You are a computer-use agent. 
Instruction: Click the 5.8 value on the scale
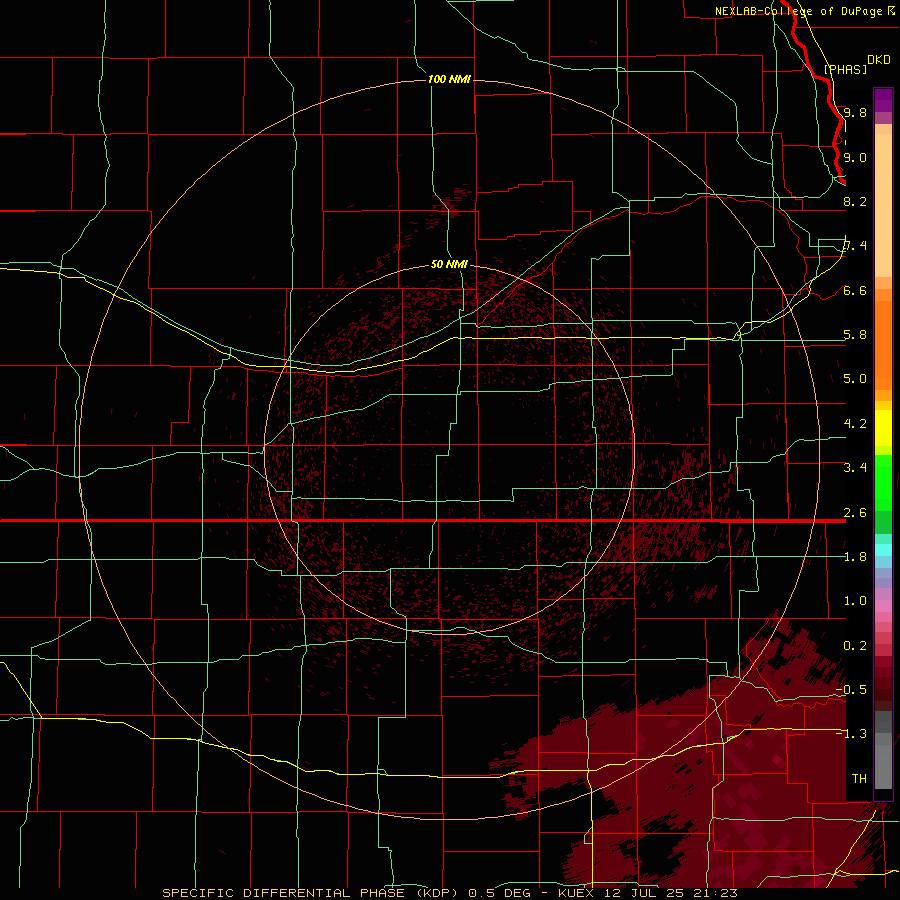pyautogui.click(x=855, y=335)
